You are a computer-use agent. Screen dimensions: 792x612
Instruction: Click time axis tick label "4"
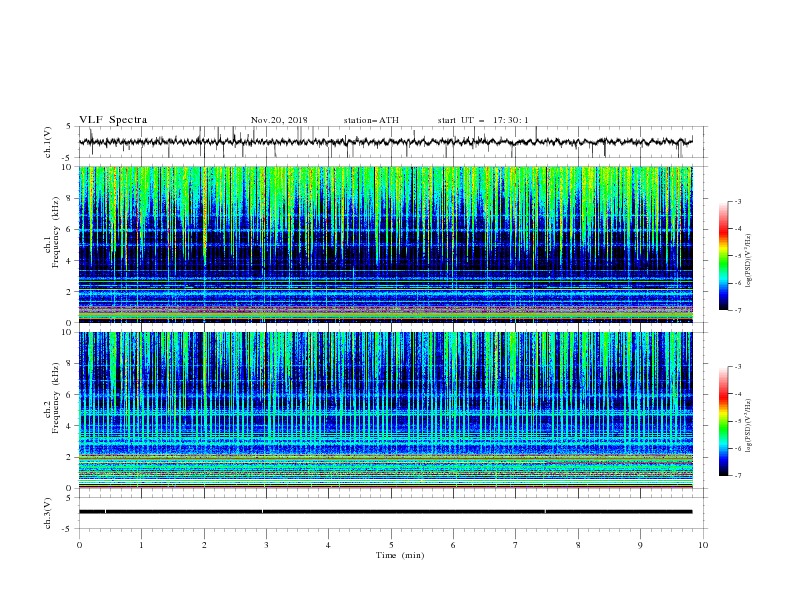pyautogui.click(x=328, y=545)
